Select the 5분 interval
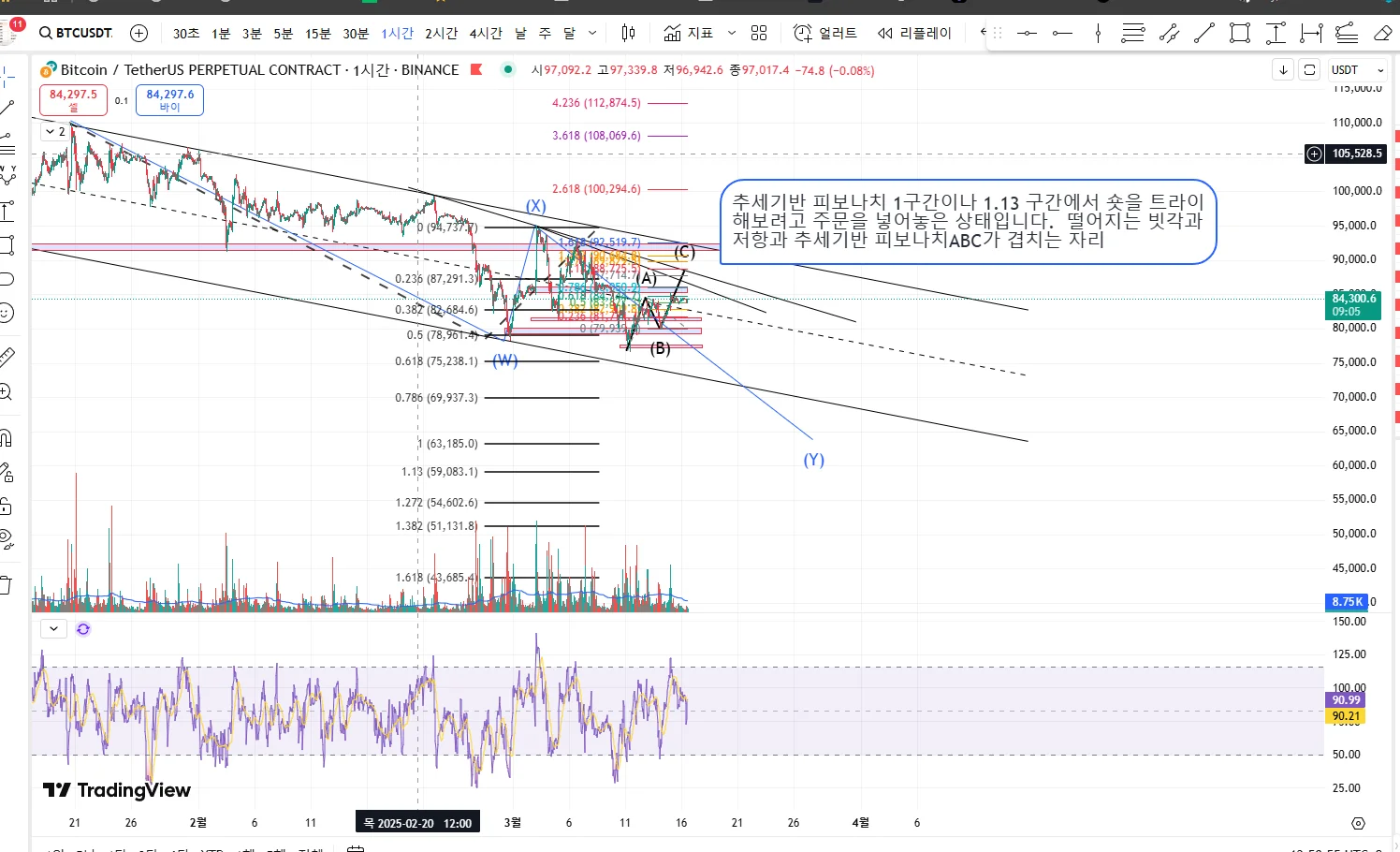The image size is (1400, 852). 284,33
